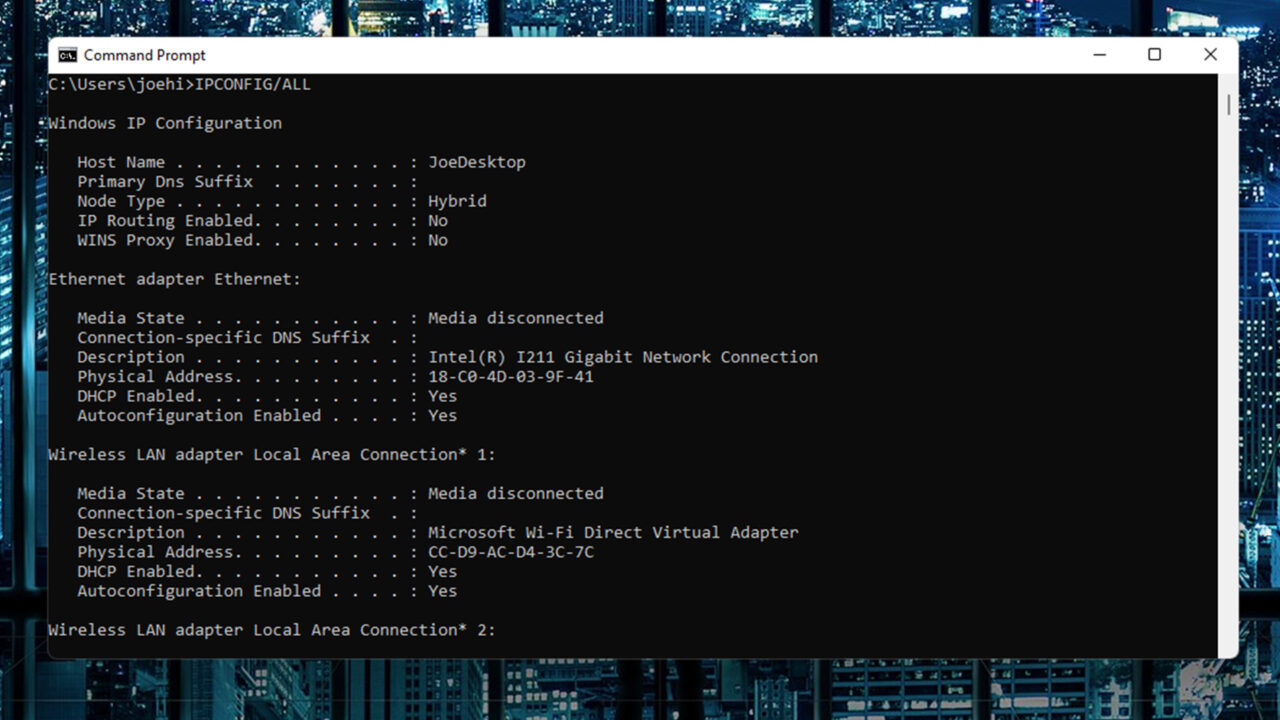Select the Intel I211 adapter description line
This screenshot has height=720, width=1280.
[x=622, y=356]
